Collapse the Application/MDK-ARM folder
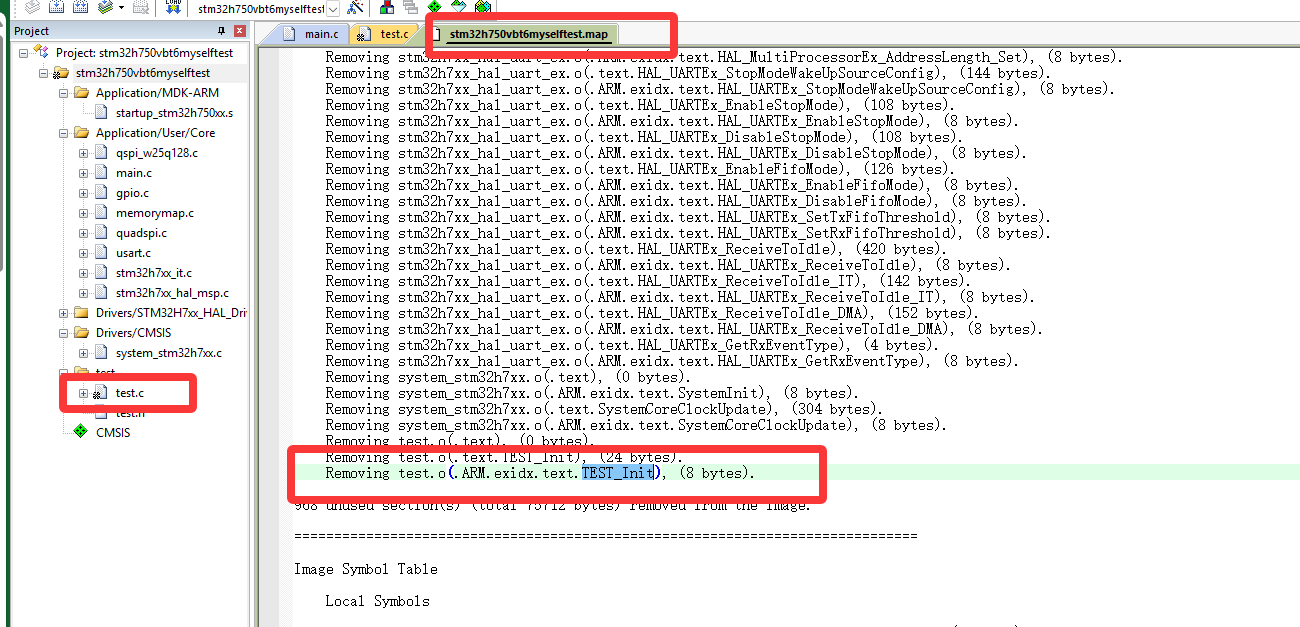 63,93
